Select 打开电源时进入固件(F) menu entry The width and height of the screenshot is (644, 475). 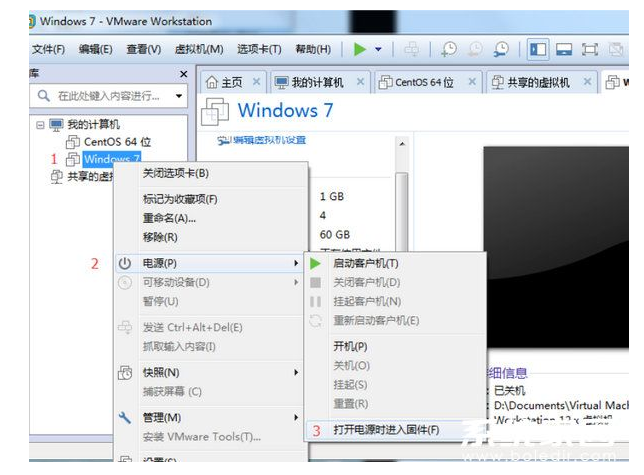point(385,430)
